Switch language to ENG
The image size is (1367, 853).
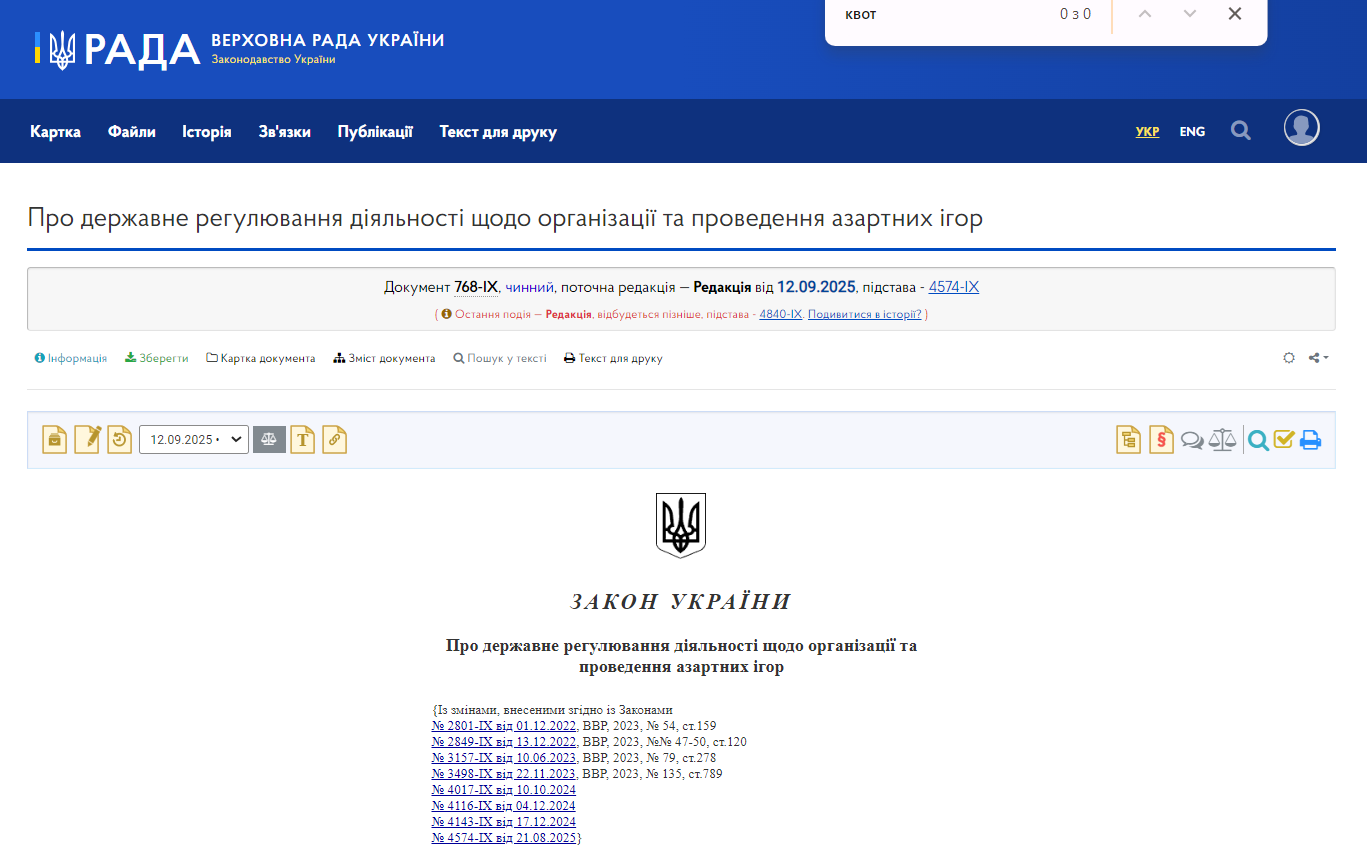(1192, 131)
